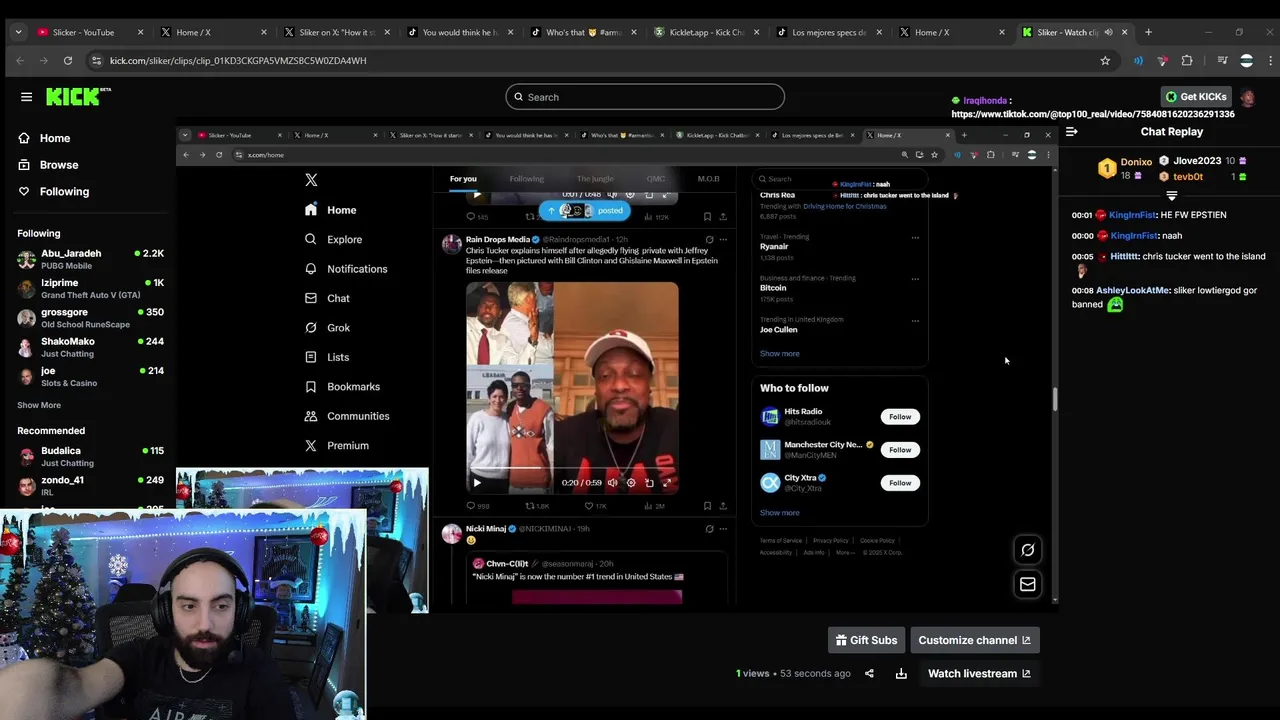The image size is (1280, 720).
Task: Click the Gift Subs button
Action: pos(866,640)
